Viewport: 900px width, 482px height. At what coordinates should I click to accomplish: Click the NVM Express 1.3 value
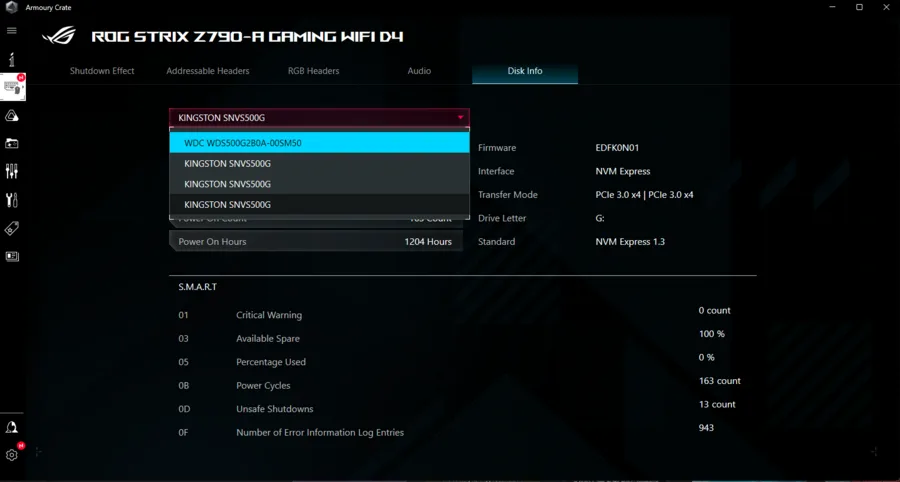630,242
